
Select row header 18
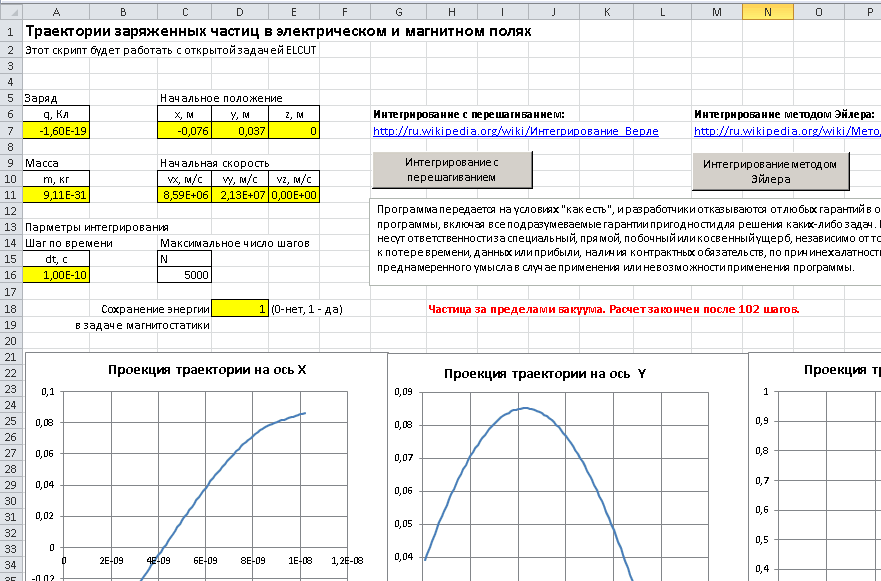11,308
